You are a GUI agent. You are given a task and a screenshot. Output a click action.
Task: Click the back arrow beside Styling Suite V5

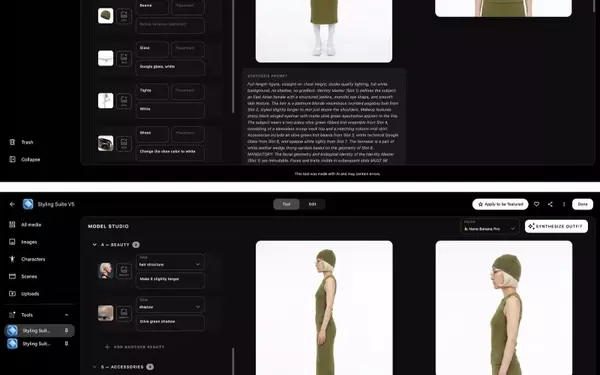(12, 204)
